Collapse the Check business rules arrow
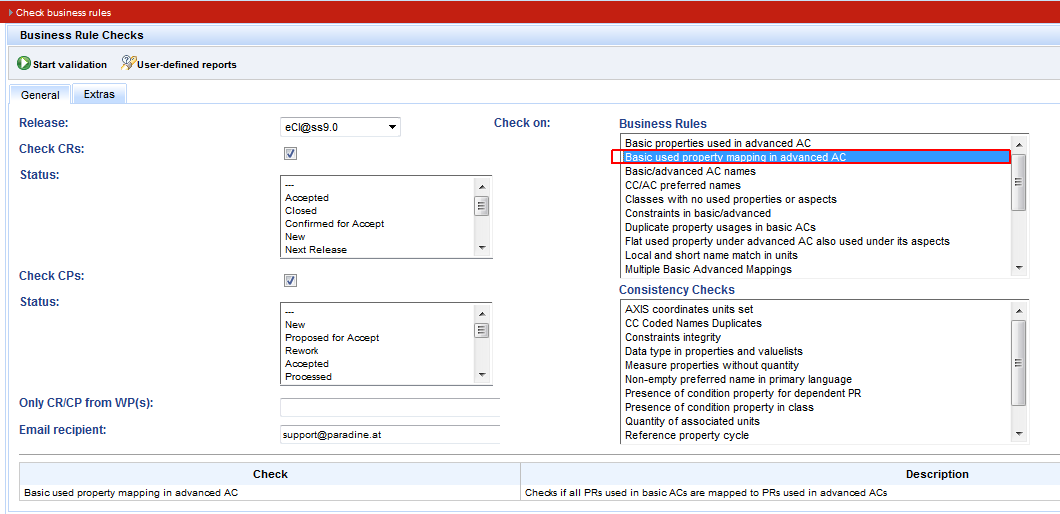Viewport: 1060px width, 514px height. [11, 12]
